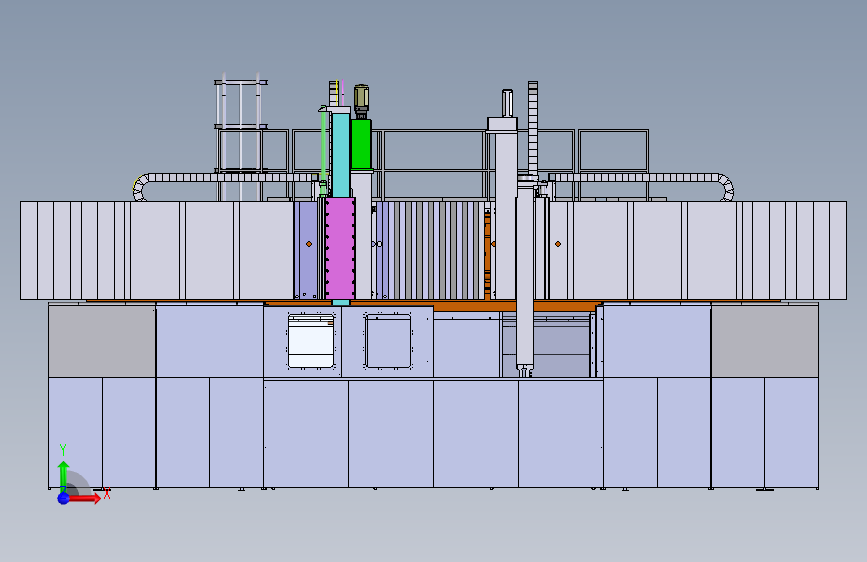Pick the curved end of the left cable chain
This screenshot has width=867, height=562.
tap(140, 187)
